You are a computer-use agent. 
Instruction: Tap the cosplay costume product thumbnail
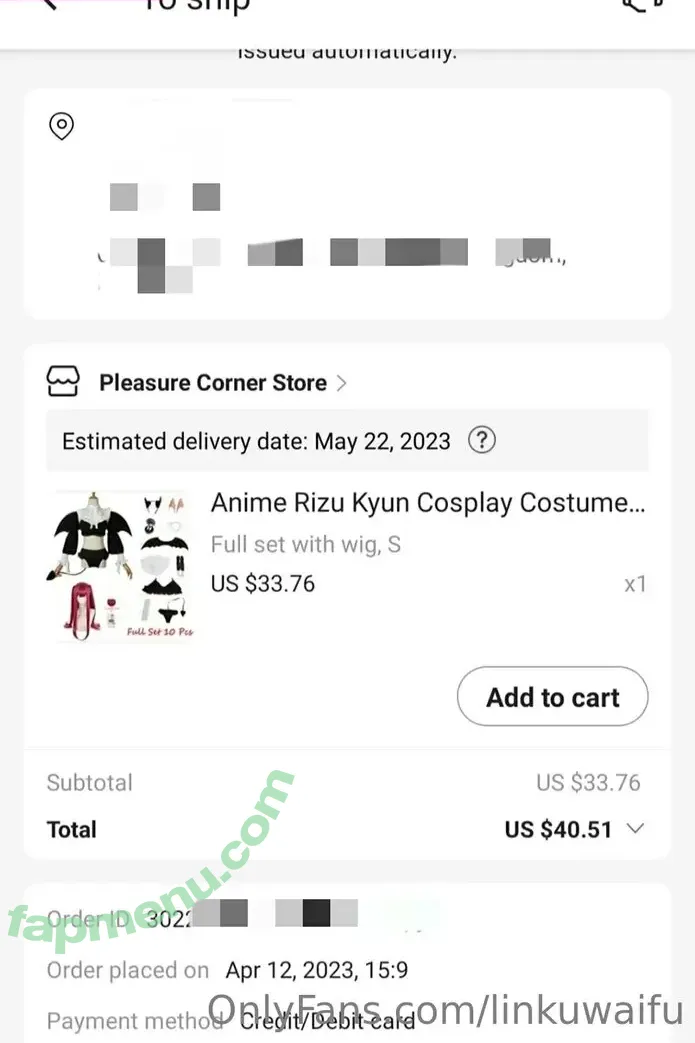pos(121,565)
